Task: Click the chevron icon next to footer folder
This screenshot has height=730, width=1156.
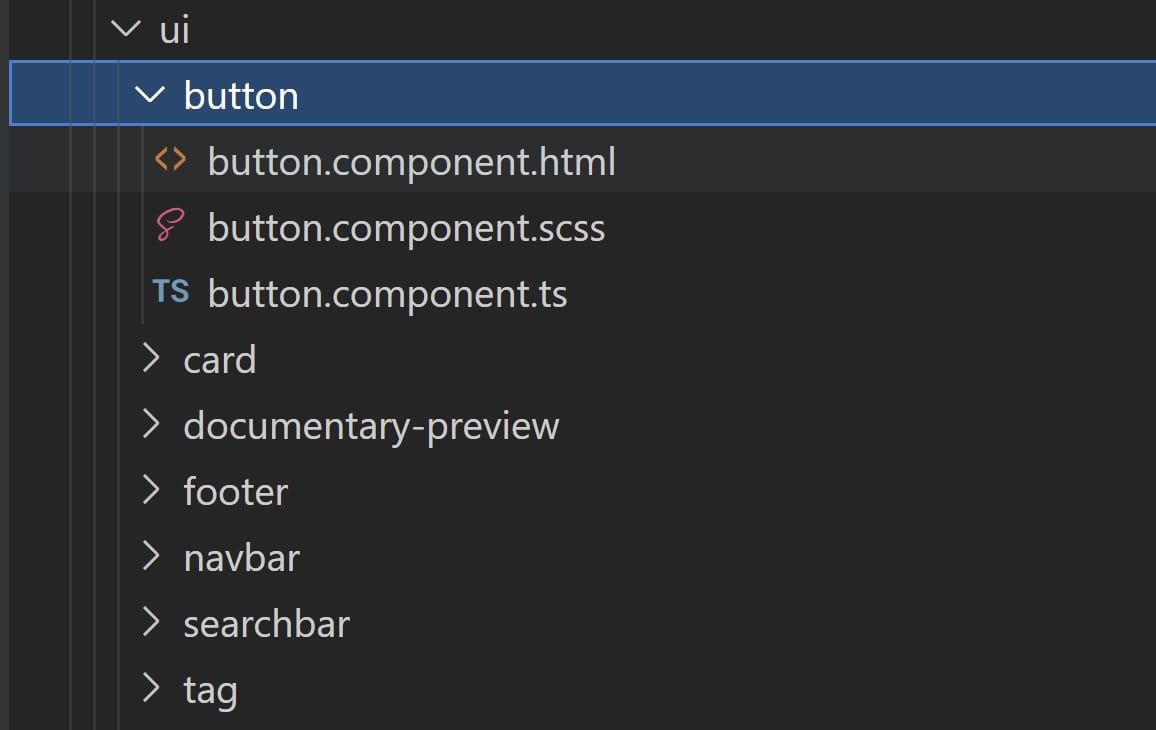Action: pyautogui.click(x=152, y=491)
